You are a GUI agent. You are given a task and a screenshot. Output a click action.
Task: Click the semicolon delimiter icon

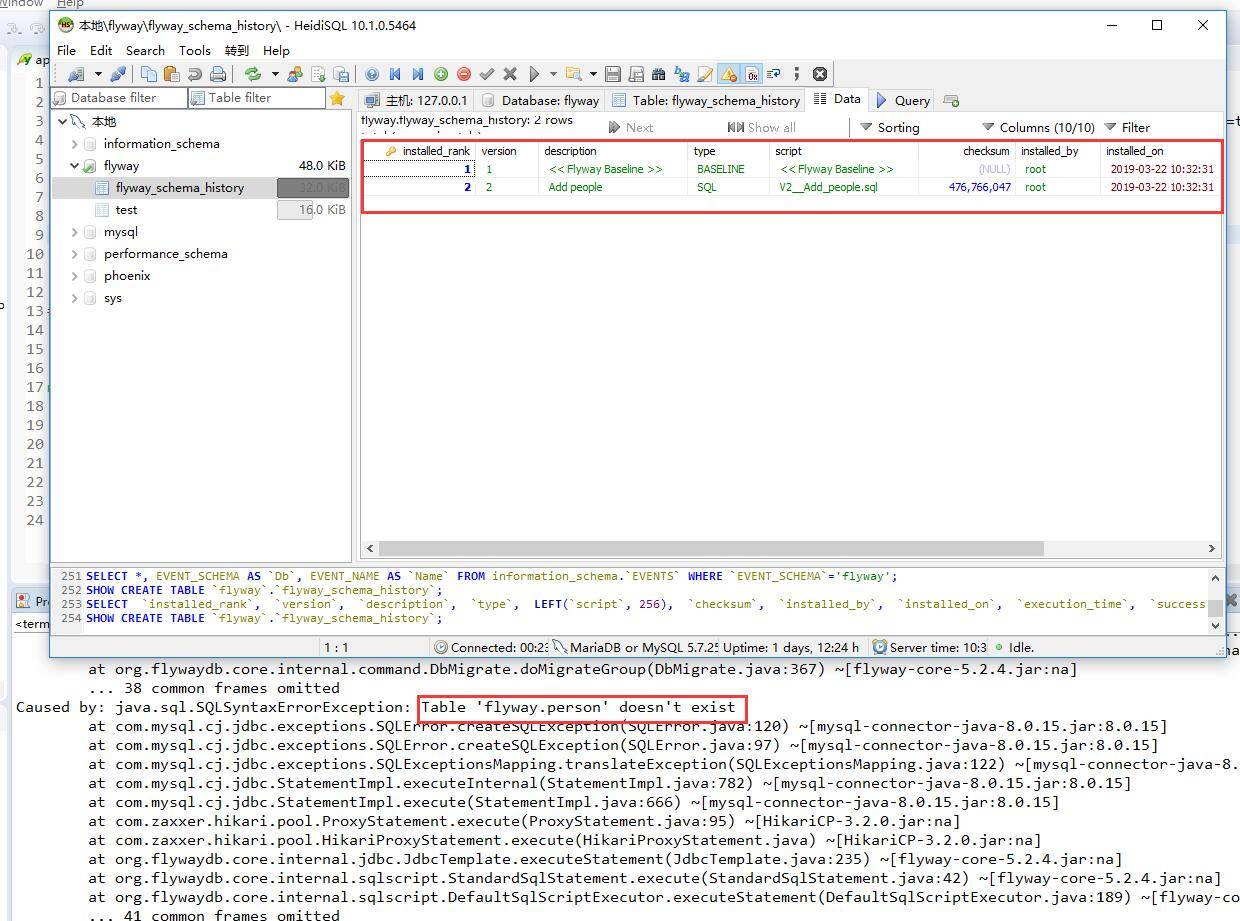pyautogui.click(x=796, y=74)
